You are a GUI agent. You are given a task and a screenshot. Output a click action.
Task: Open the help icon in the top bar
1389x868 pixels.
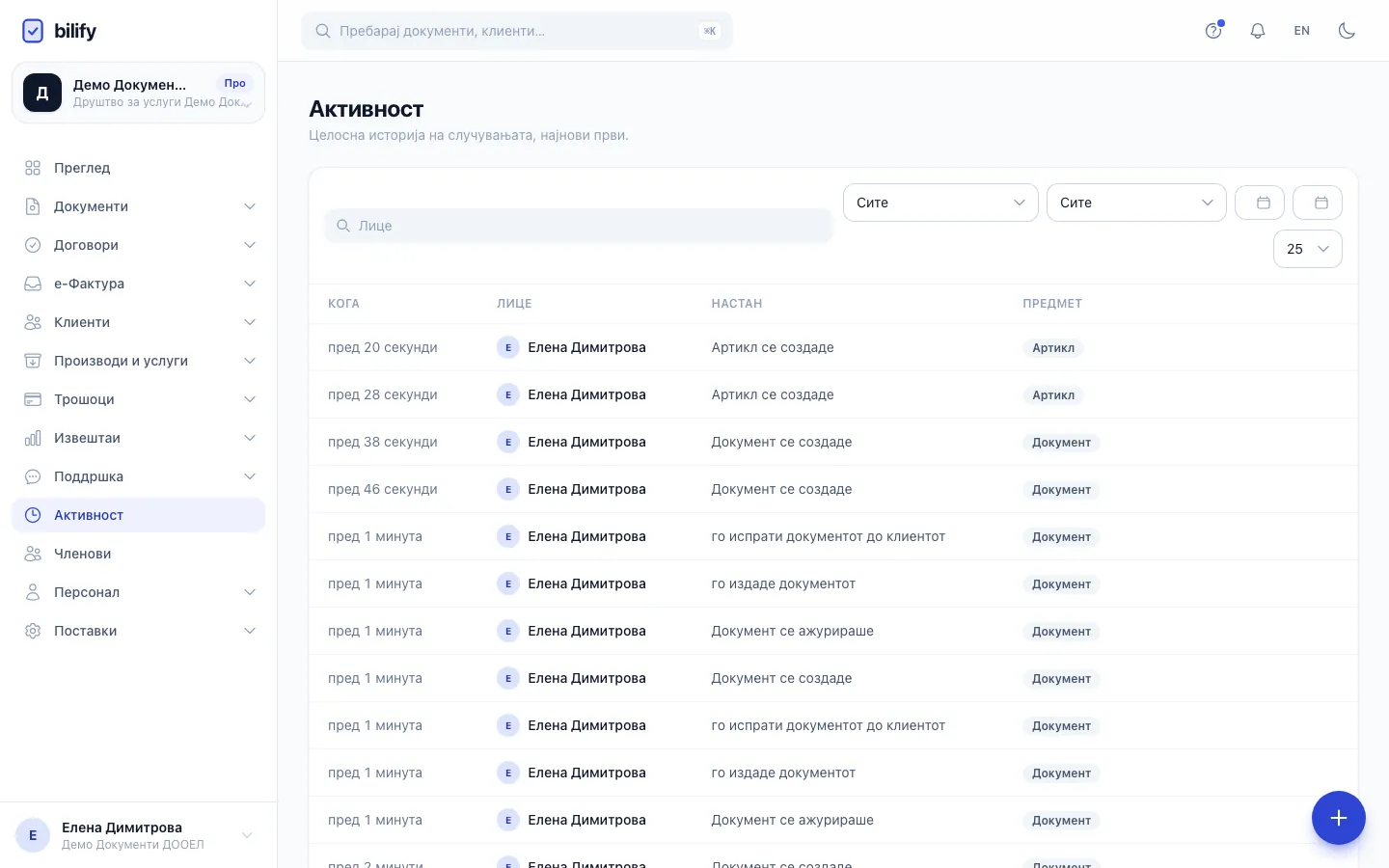[x=1213, y=31]
